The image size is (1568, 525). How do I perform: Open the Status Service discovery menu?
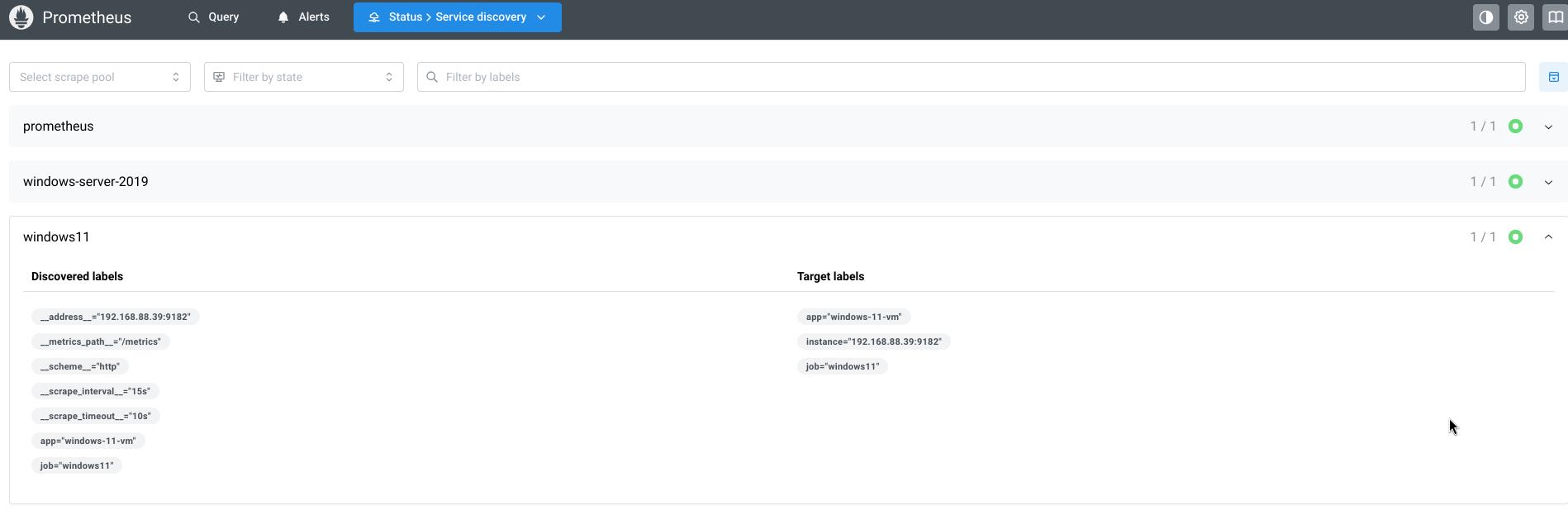click(457, 17)
